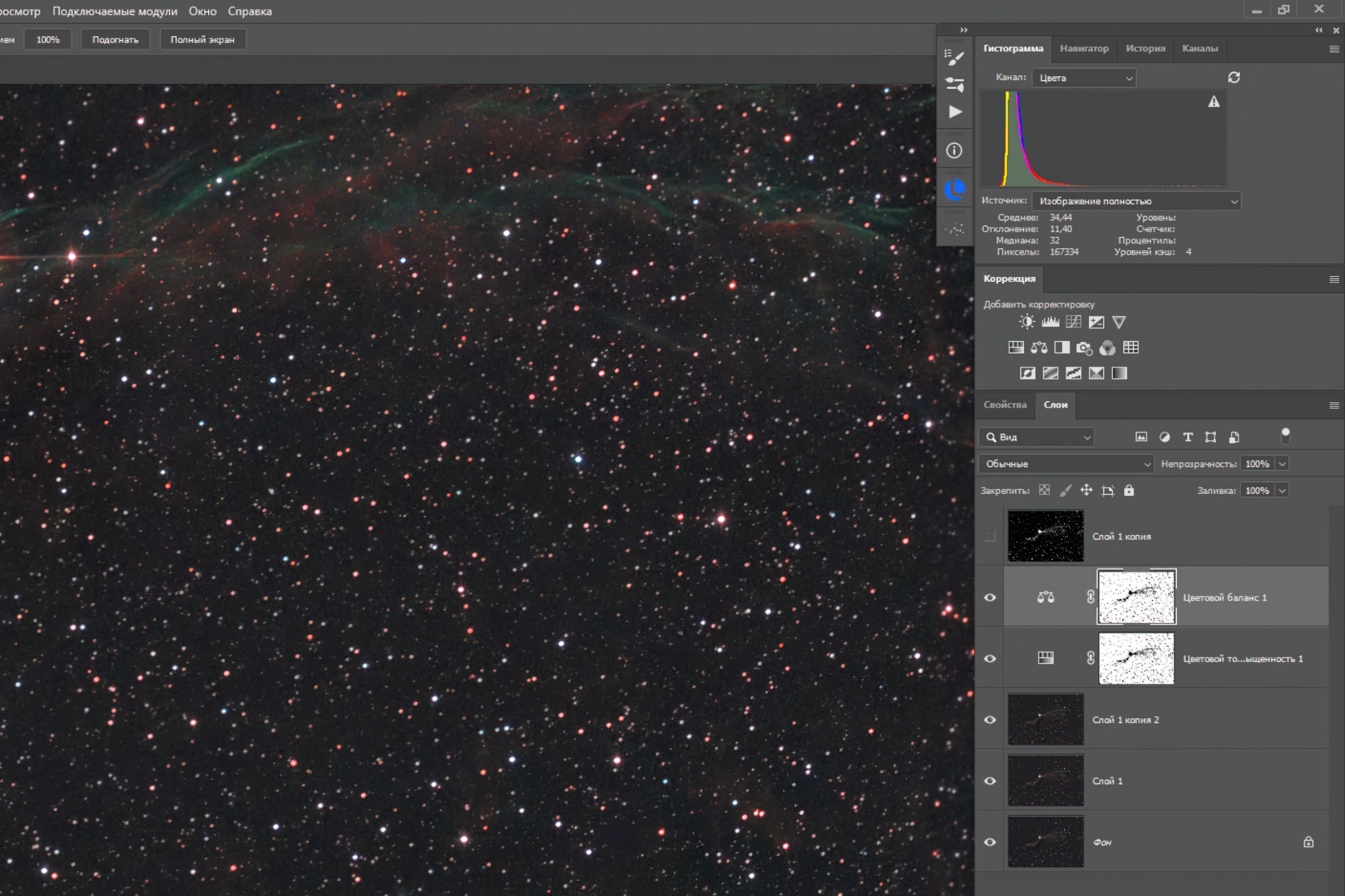Click the Invert adjustment icon
The image size is (1345, 896).
(1027, 373)
